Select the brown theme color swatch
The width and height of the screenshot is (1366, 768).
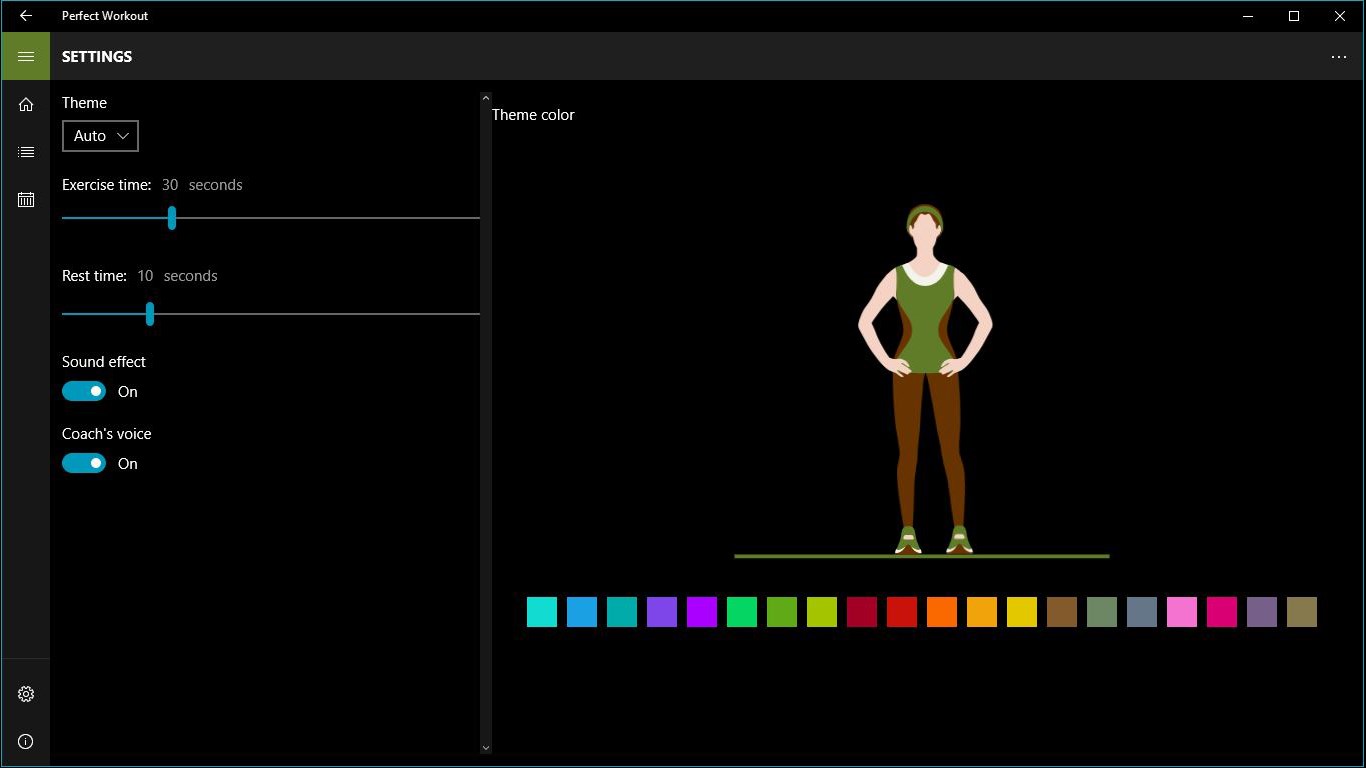click(x=1062, y=612)
